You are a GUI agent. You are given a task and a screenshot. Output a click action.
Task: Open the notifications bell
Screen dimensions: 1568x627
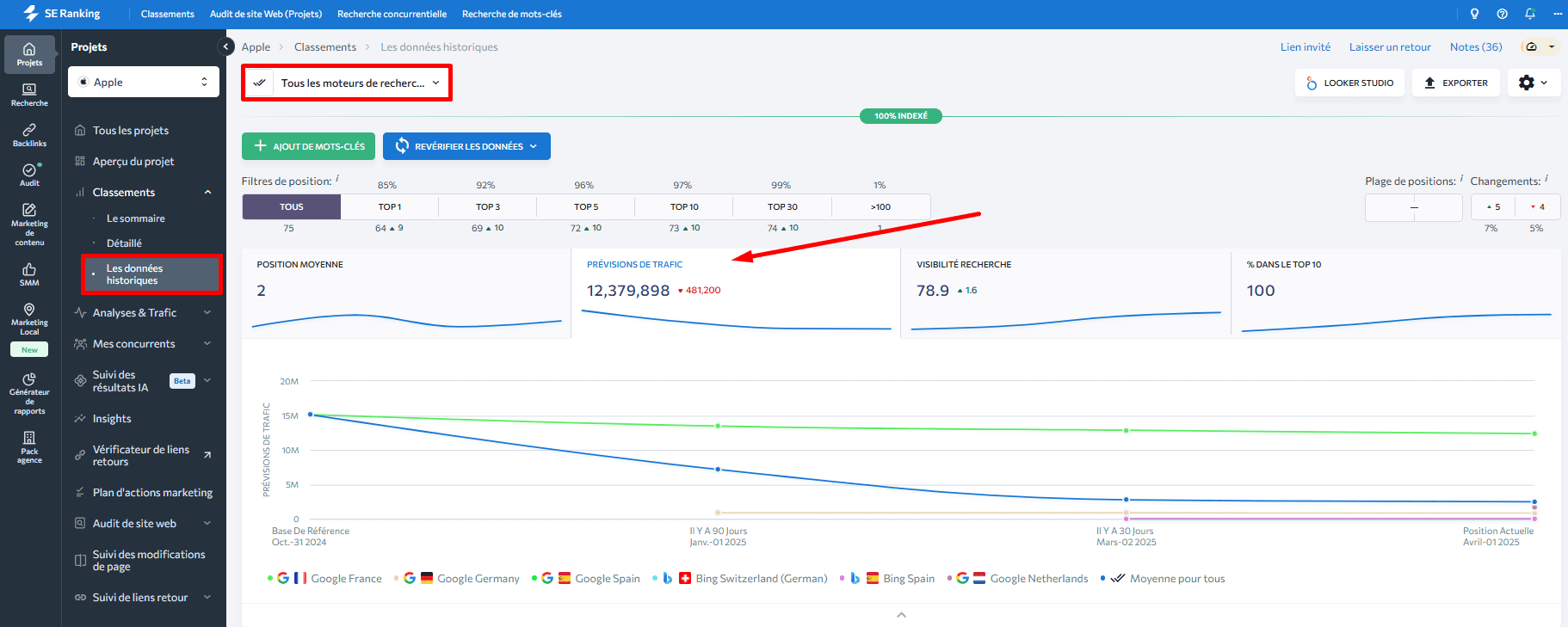coord(1529,14)
